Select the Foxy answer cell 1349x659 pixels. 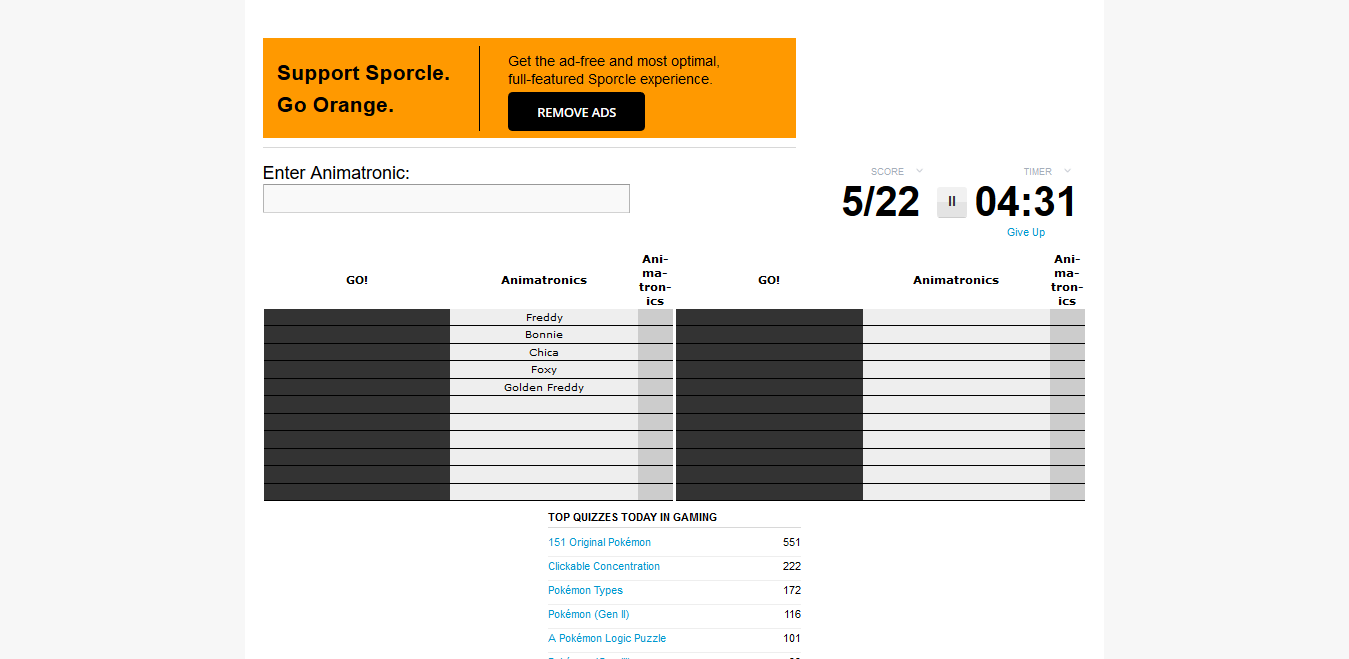pos(544,369)
